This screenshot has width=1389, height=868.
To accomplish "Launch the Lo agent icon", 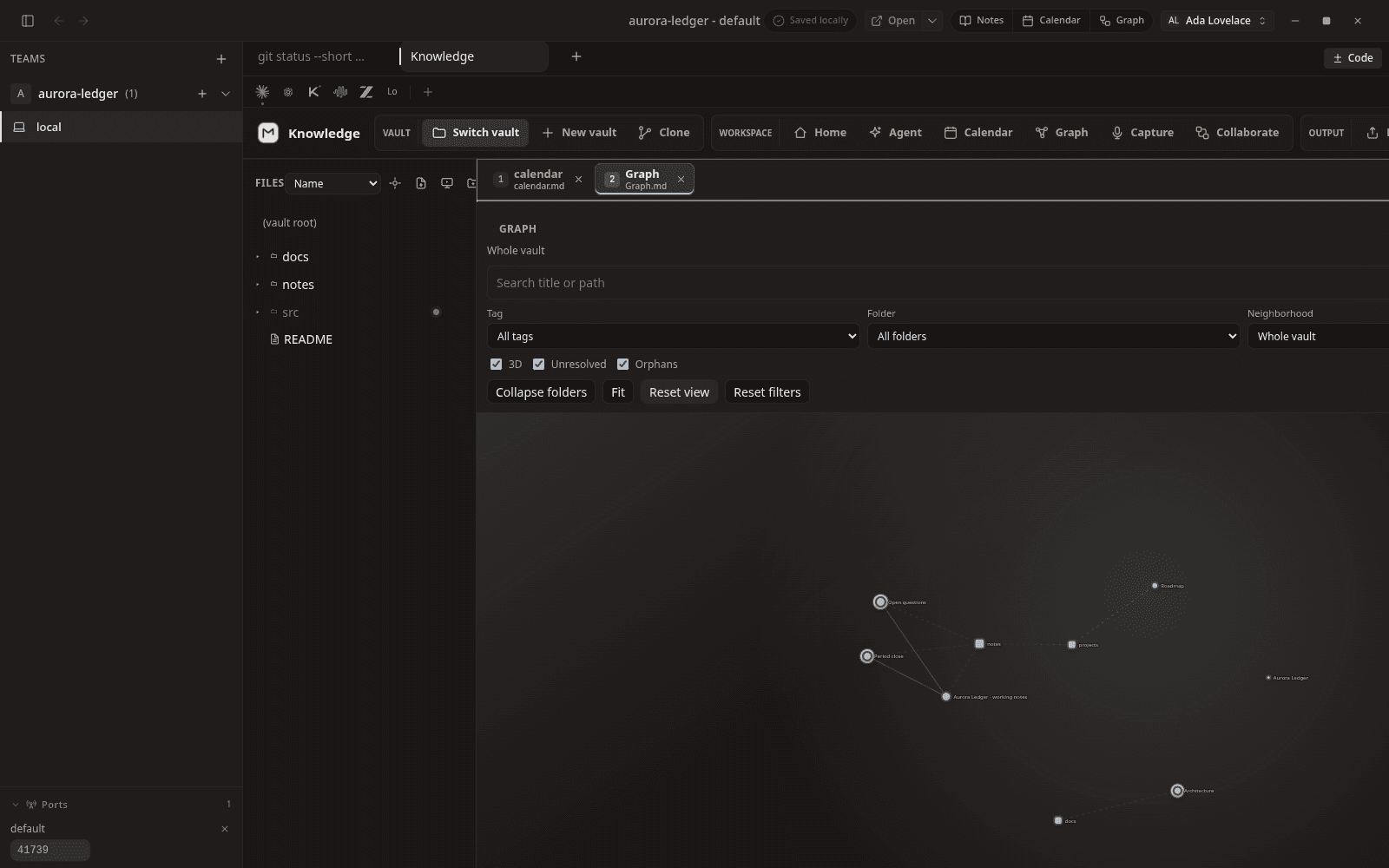I will 392,92.
